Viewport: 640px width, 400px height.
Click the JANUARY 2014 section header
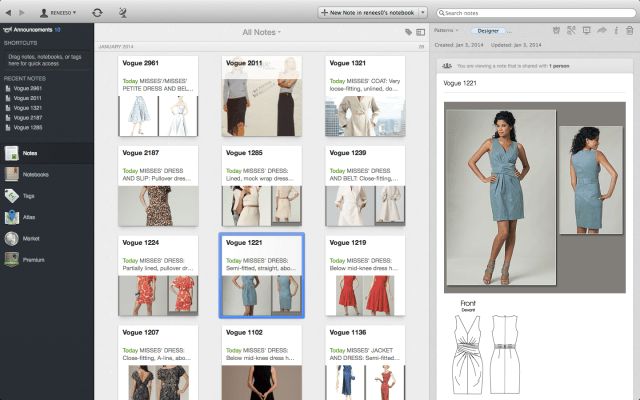(x=116, y=47)
